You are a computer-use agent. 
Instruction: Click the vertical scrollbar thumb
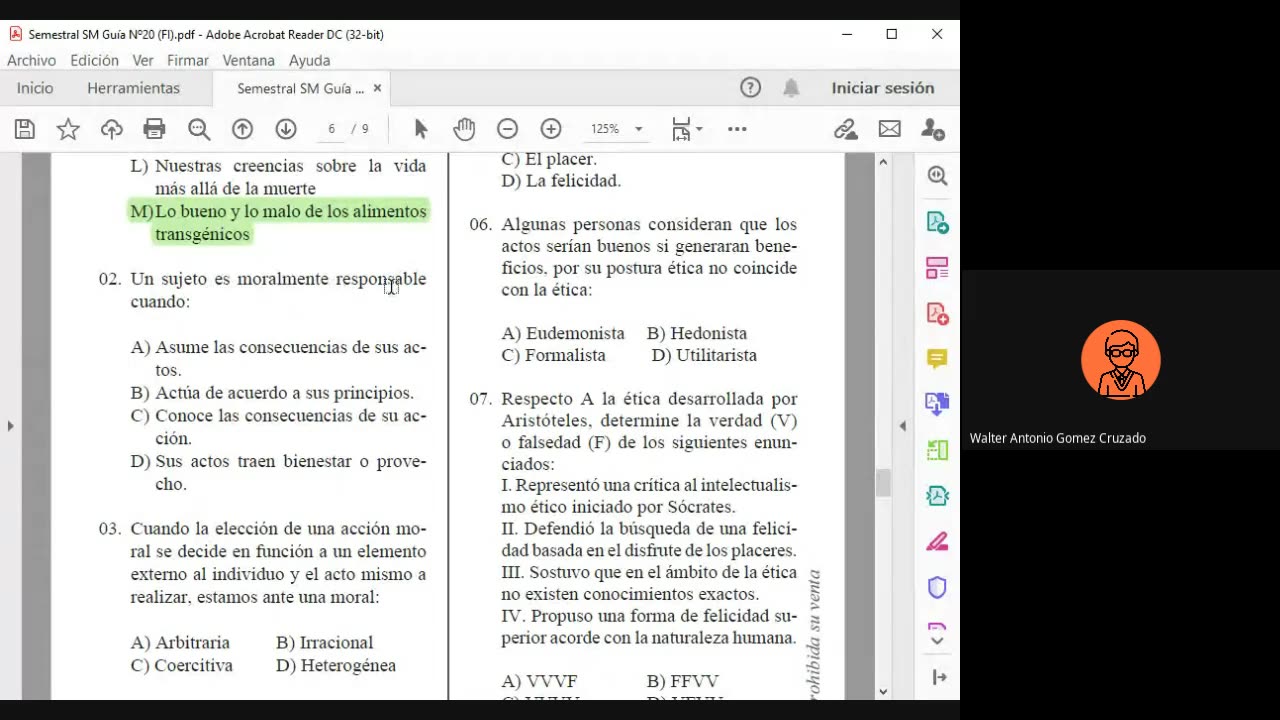[883, 483]
